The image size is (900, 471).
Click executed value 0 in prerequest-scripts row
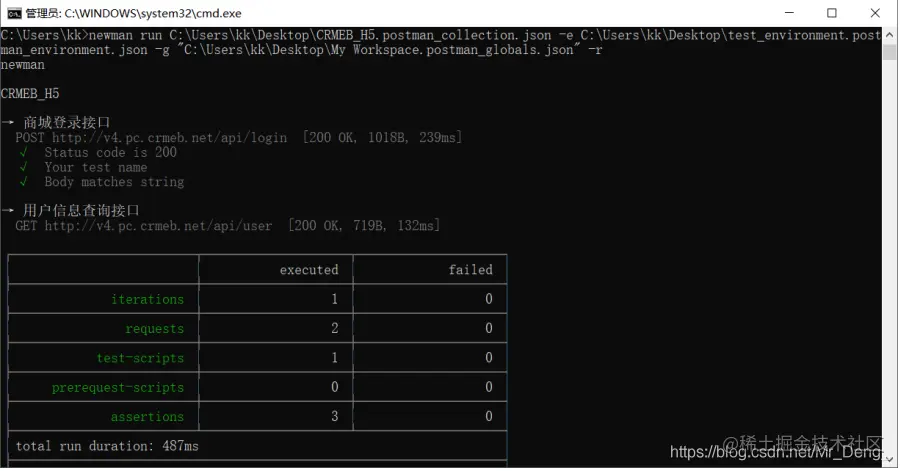(335, 387)
